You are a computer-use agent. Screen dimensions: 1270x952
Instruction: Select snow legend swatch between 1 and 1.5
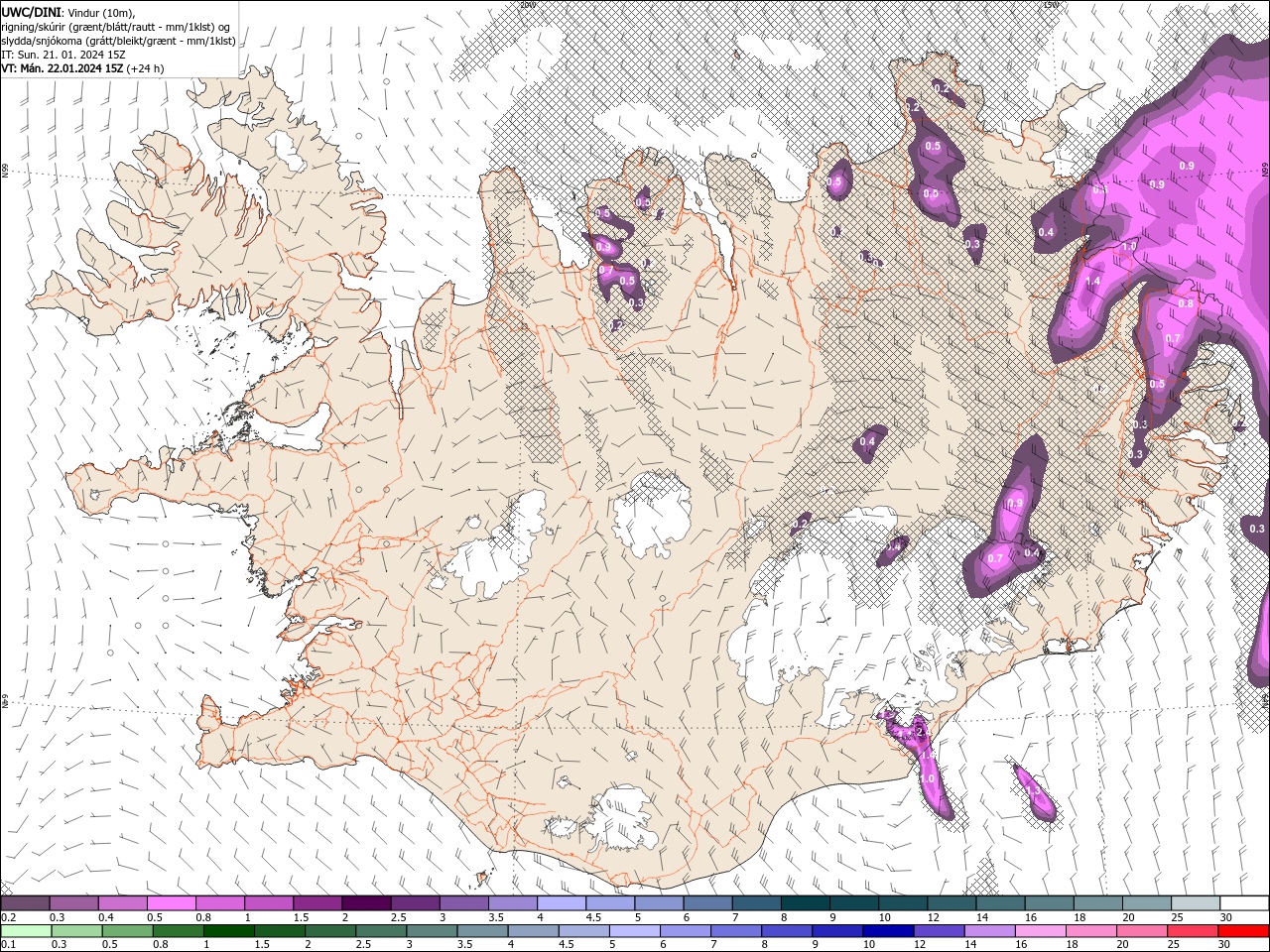[x=268, y=903]
